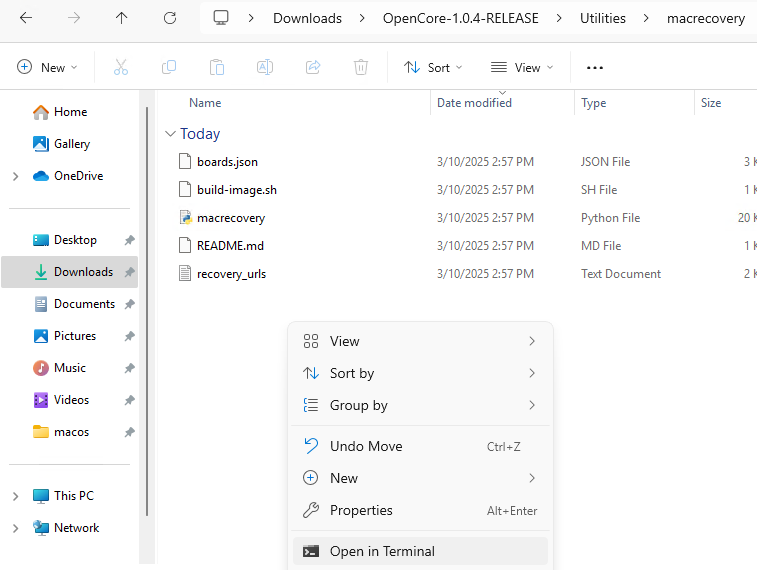
Task: Select macrecovery in the address breadcrumb
Action: (706, 18)
